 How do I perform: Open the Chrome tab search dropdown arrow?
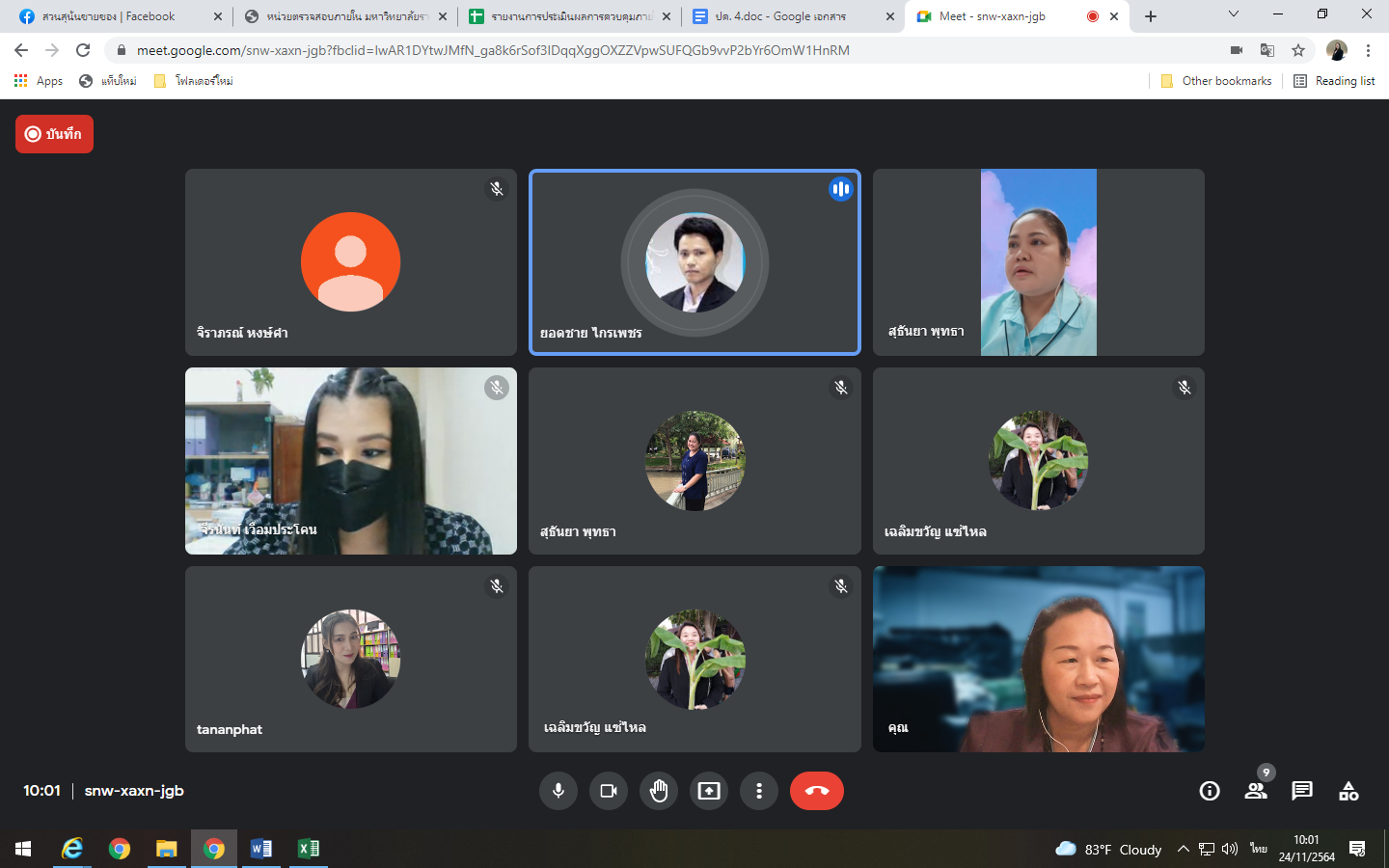pyautogui.click(x=1233, y=14)
